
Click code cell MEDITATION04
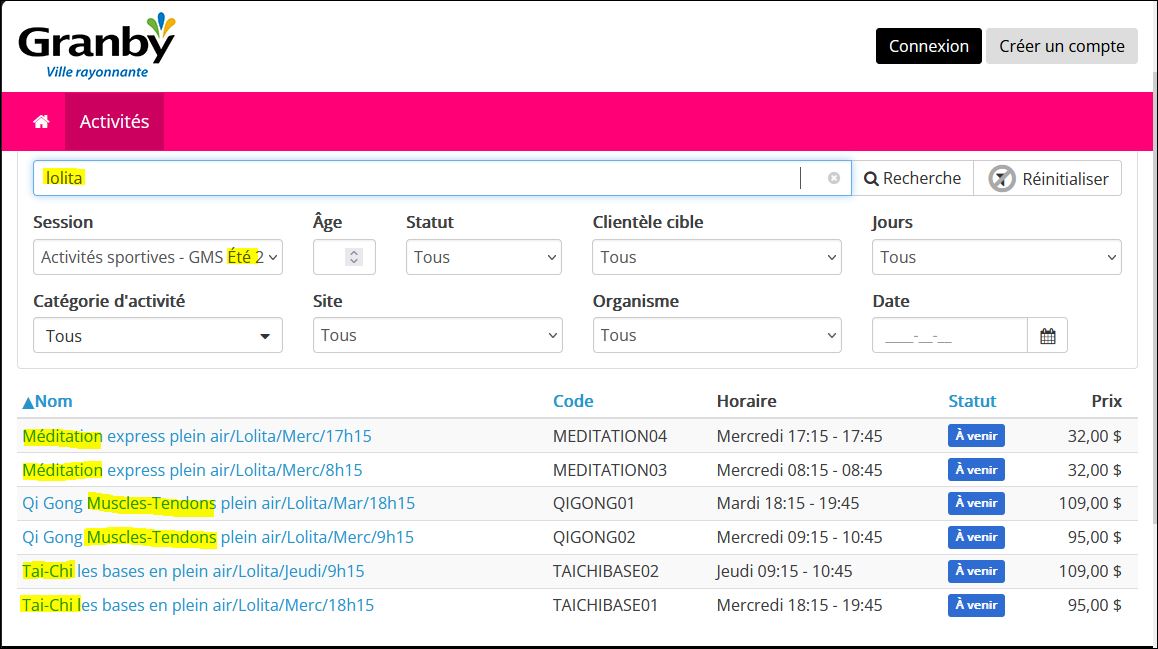(610, 436)
